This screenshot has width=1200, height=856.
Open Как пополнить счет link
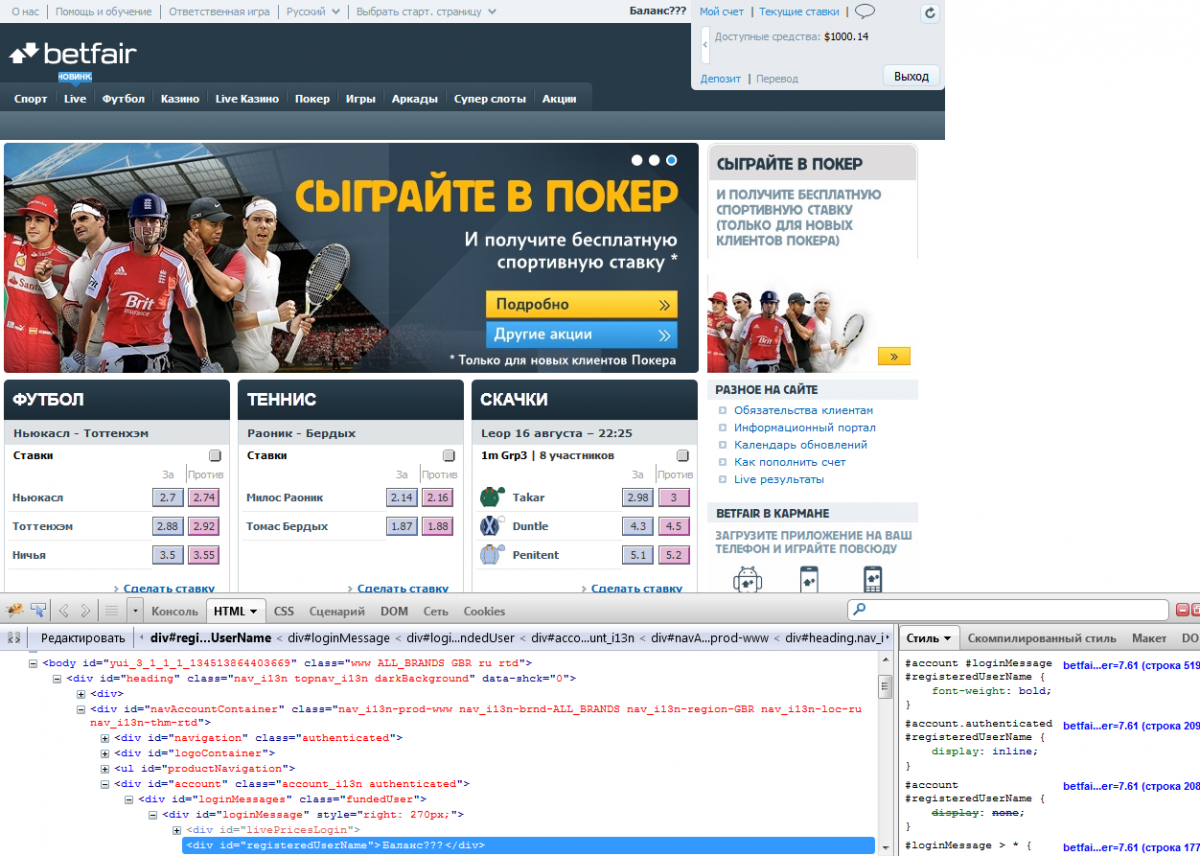tap(790, 462)
